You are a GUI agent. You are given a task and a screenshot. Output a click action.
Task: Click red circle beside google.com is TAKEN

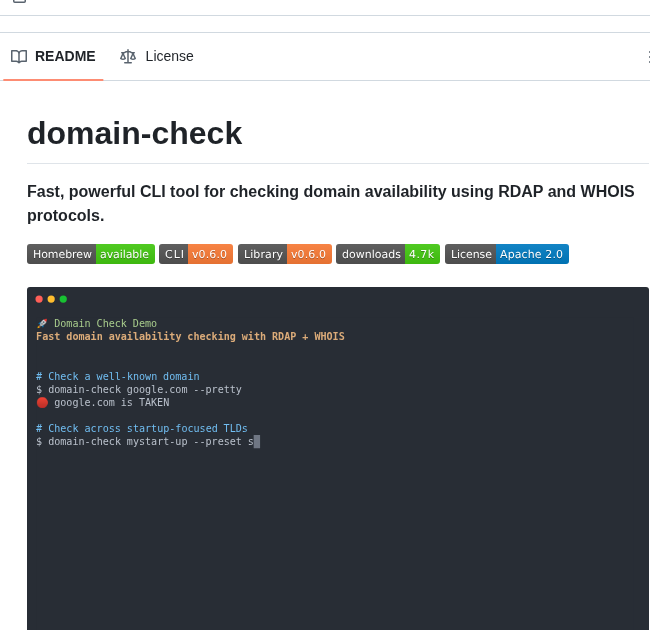pyautogui.click(x=42, y=402)
